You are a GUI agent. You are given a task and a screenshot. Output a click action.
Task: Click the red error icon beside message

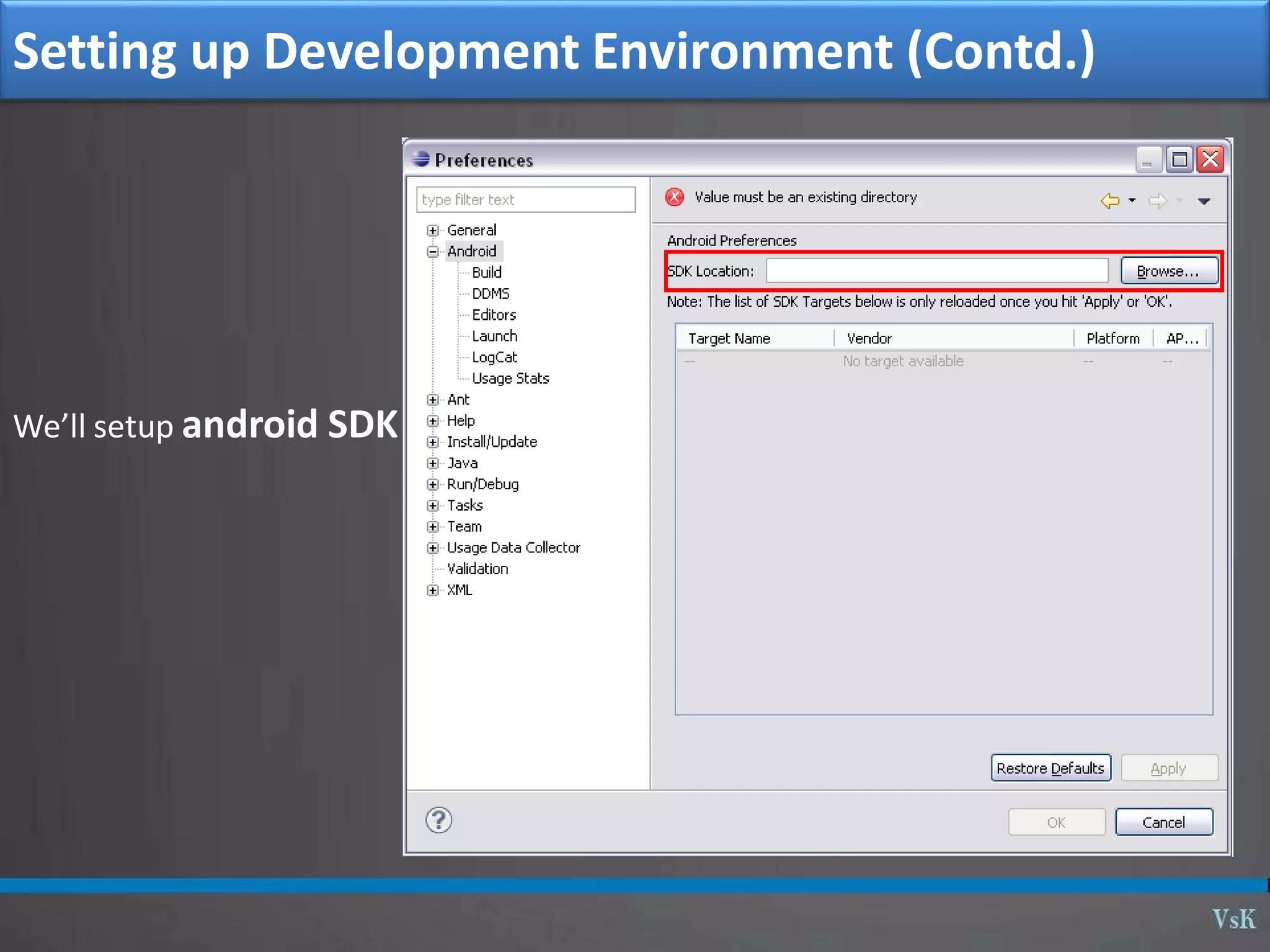[675, 197]
